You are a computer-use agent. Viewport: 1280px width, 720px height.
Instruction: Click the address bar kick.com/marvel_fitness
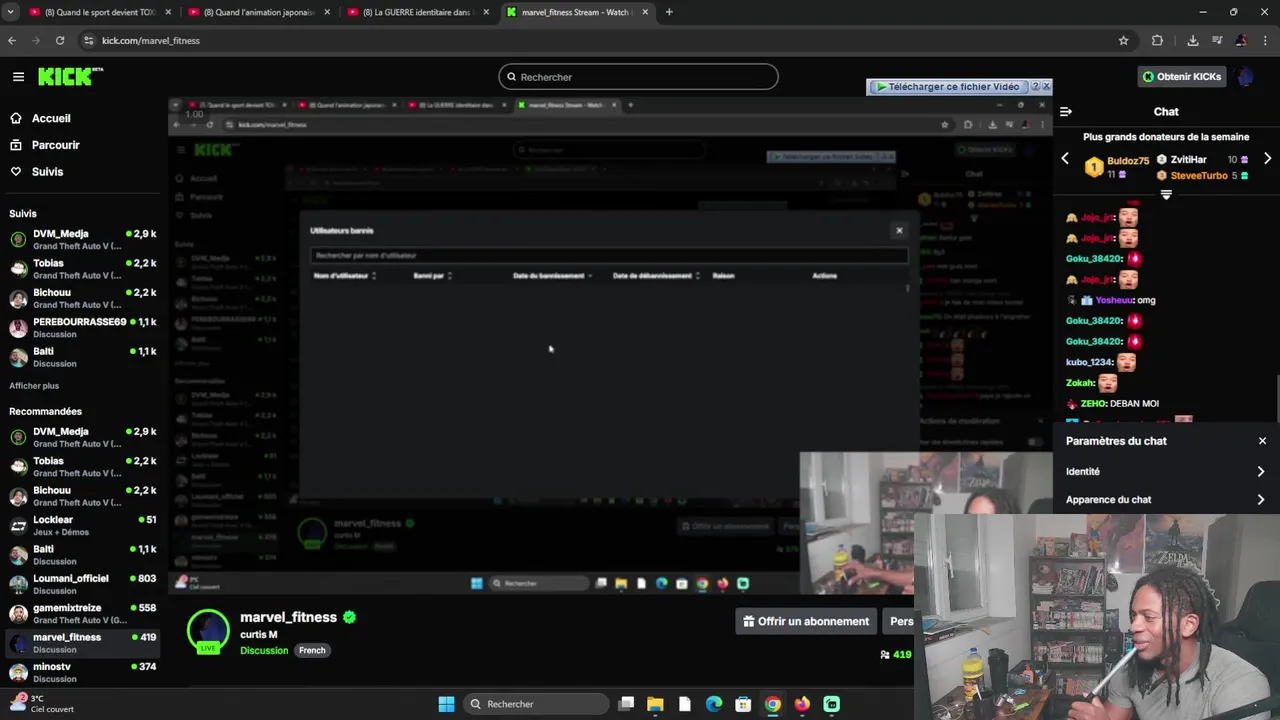coord(151,41)
